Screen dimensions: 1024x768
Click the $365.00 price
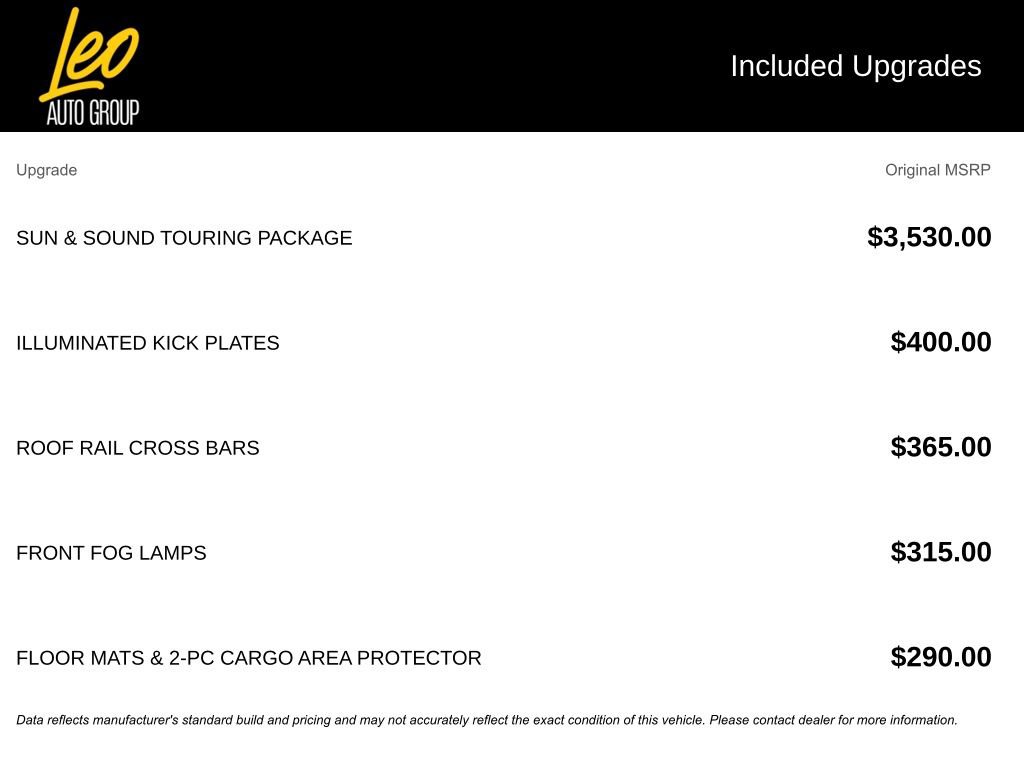[940, 447]
